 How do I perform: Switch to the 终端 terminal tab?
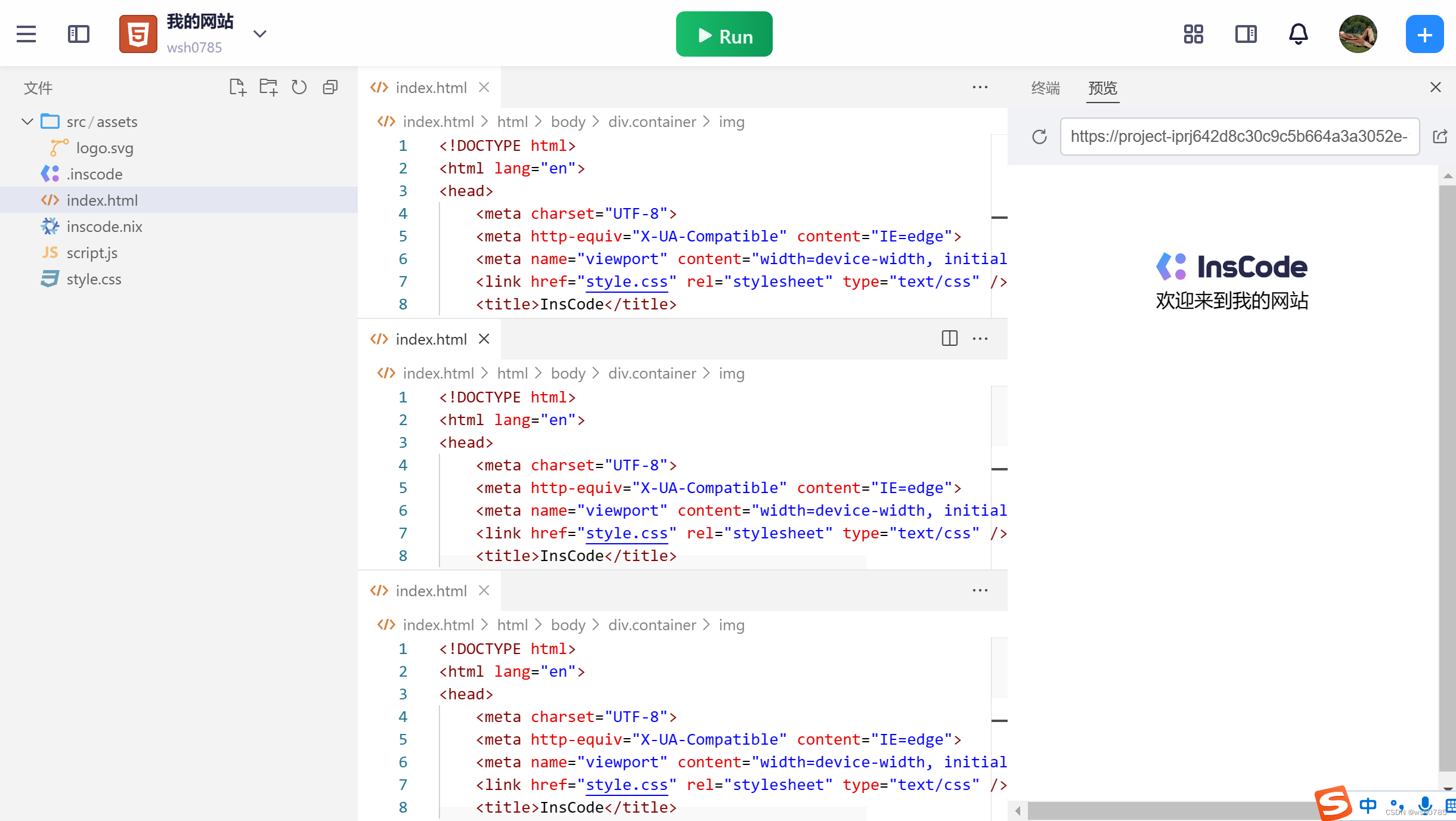click(1046, 88)
